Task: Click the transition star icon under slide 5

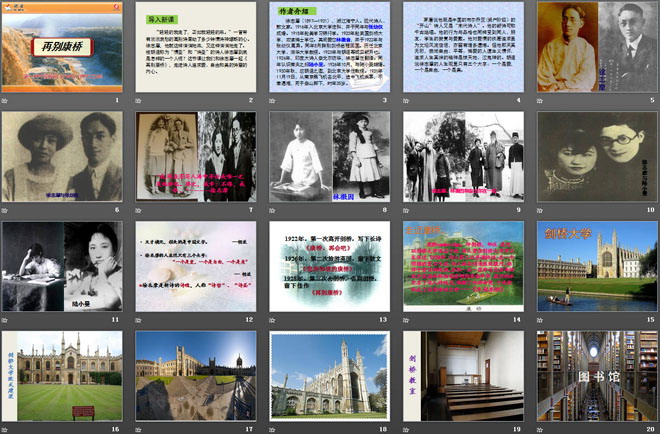Action: coord(542,101)
